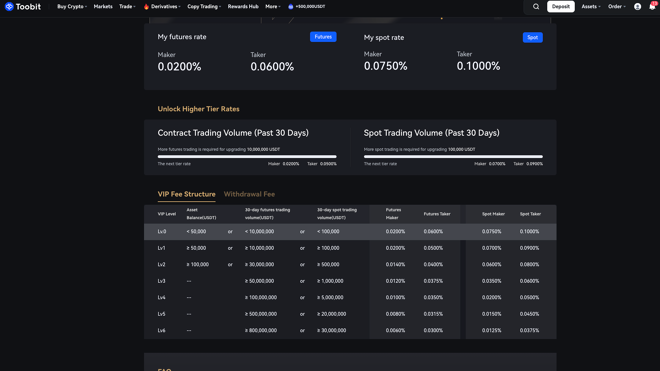Click the blue Spot button
The height and width of the screenshot is (371, 660).
[532, 37]
